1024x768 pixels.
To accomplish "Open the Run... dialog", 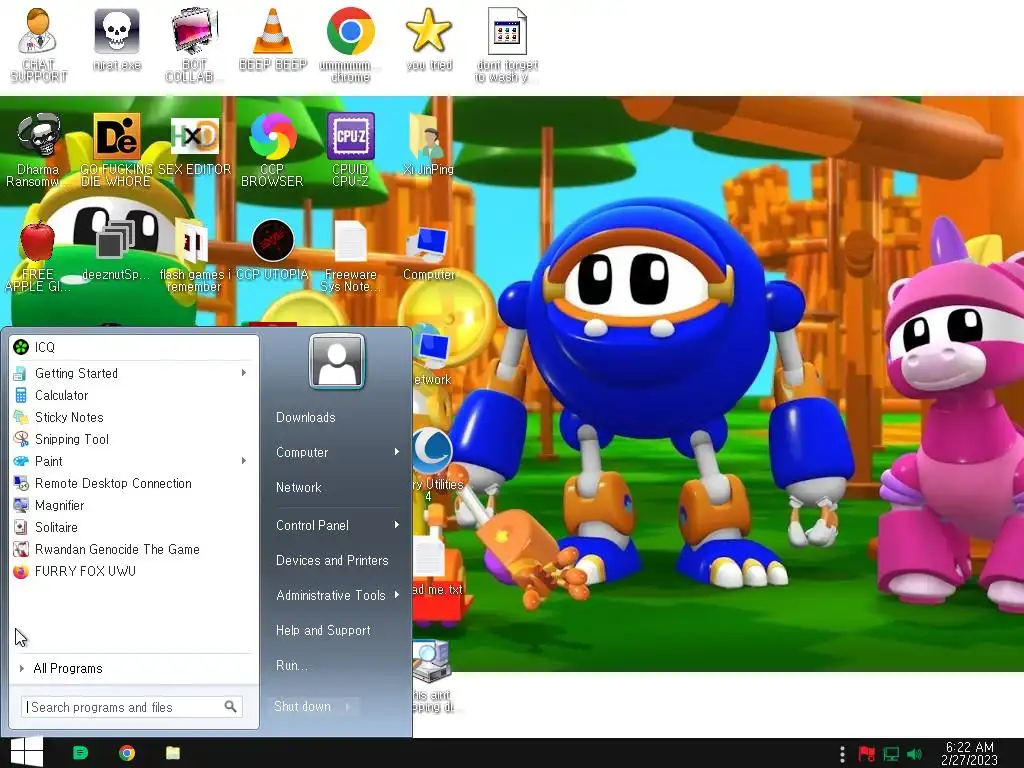I will (x=291, y=665).
